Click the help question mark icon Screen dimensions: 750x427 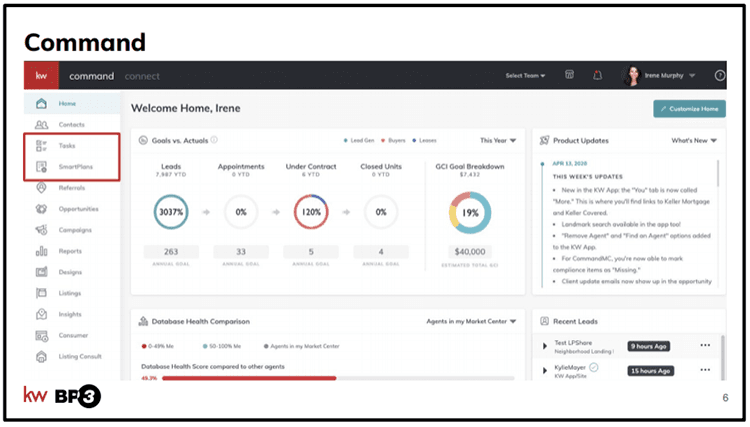[719, 76]
